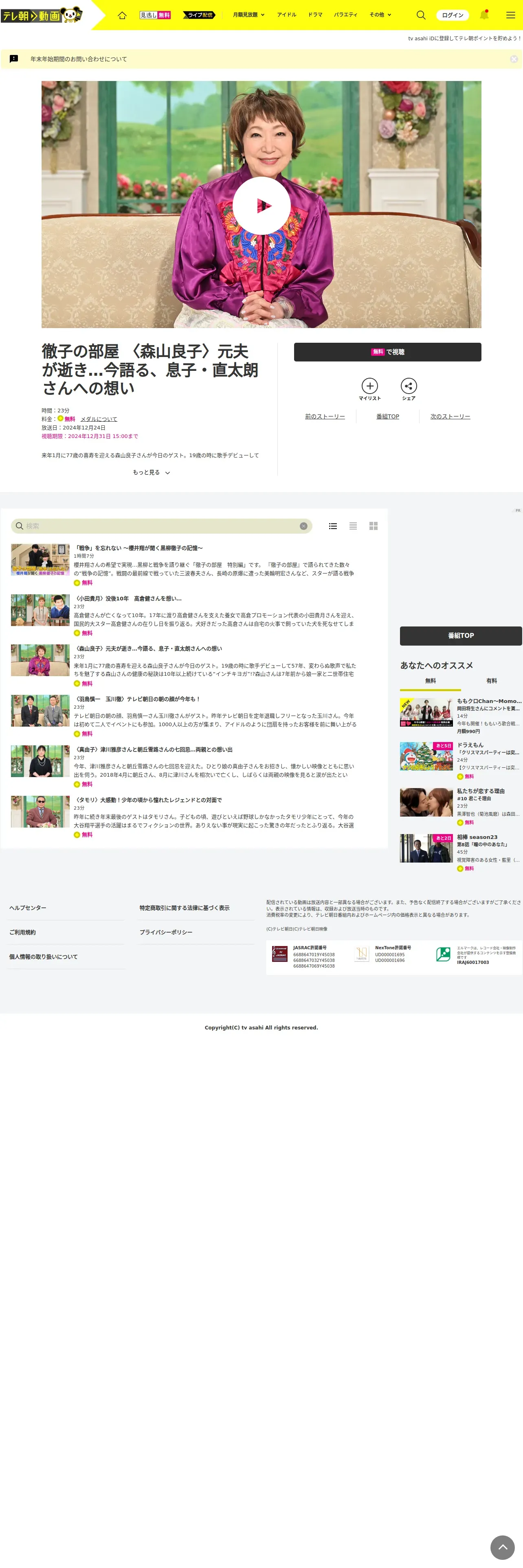The width and height of the screenshot is (523, 1568).
Task: Open プライバシーポリシー footer link
Action: click(166, 933)
